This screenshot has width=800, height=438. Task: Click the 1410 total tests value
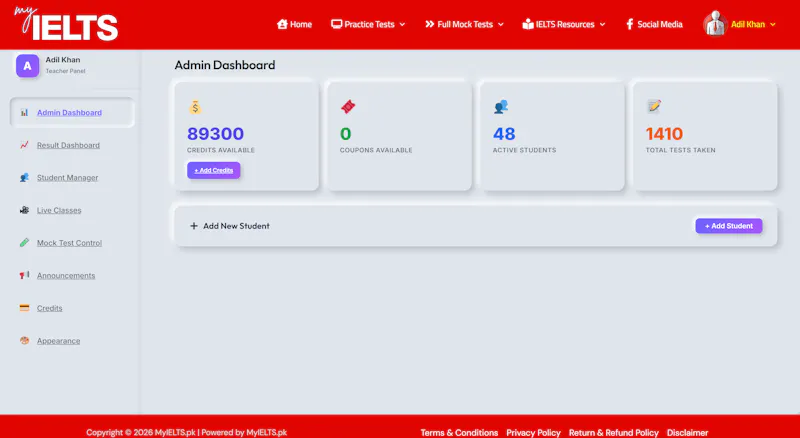(664, 134)
